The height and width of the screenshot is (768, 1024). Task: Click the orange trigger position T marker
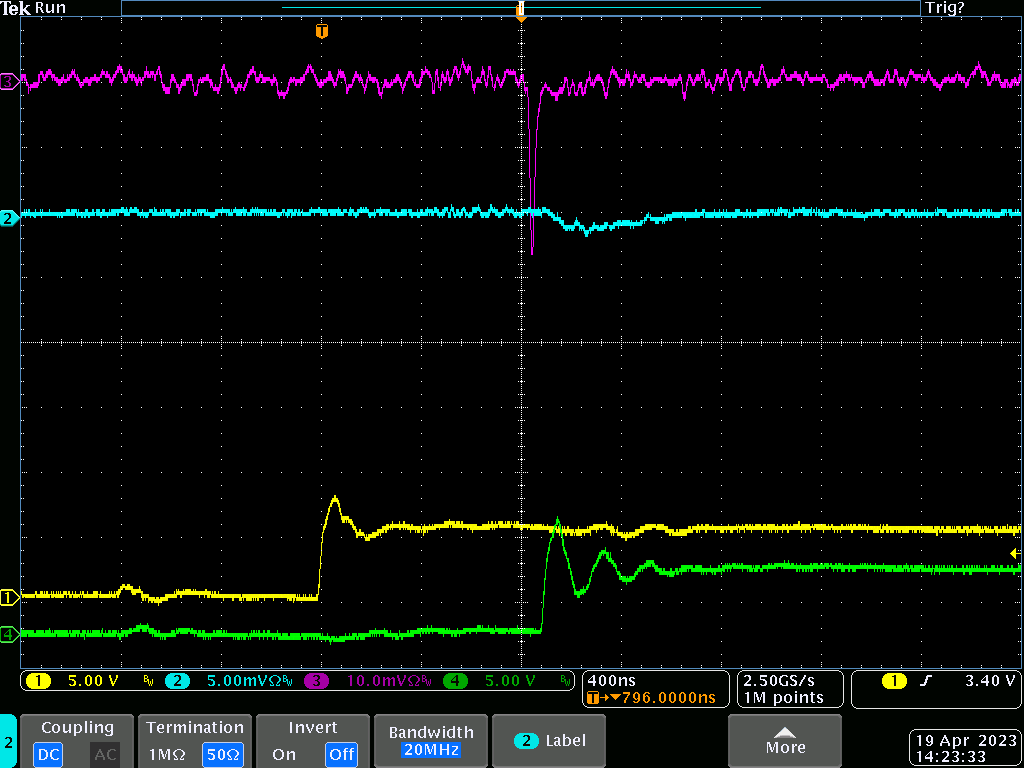321,32
